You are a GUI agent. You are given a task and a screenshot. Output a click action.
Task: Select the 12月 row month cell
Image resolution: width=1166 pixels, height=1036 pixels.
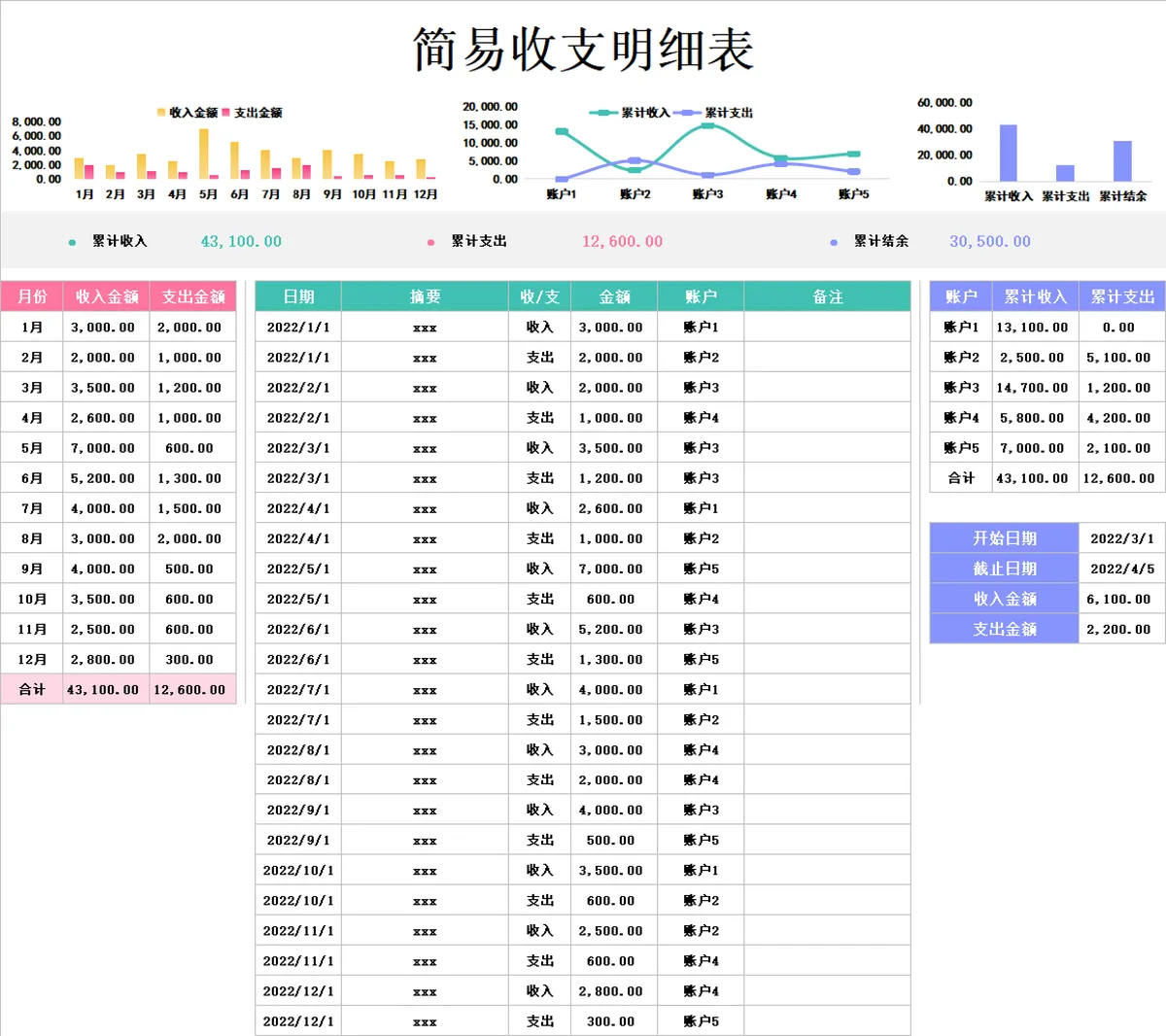[x=32, y=659]
